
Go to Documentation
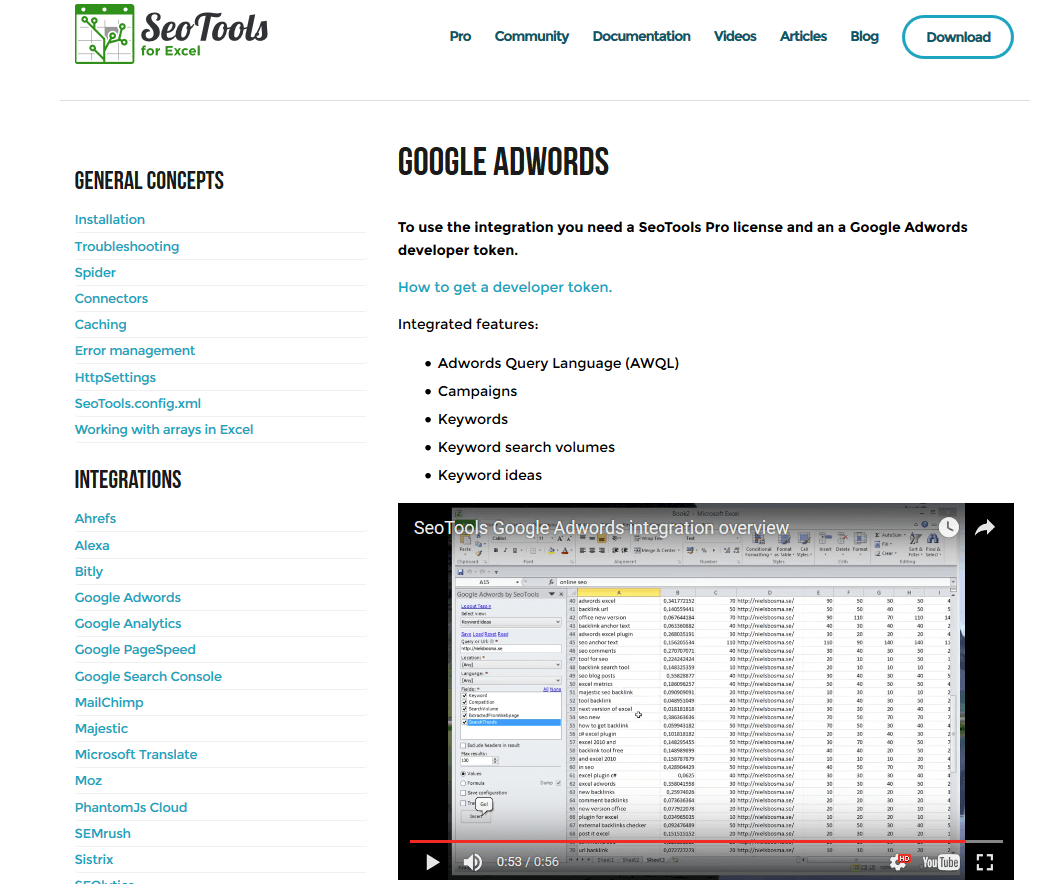(x=641, y=36)
